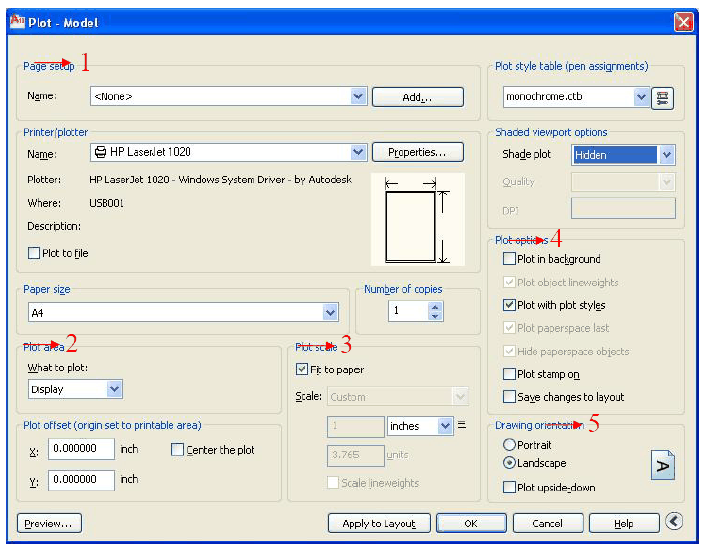The height and width of the screenshot is (552, 707).
Task: Click the printer Properties button
Action: [x=418, y=152]
